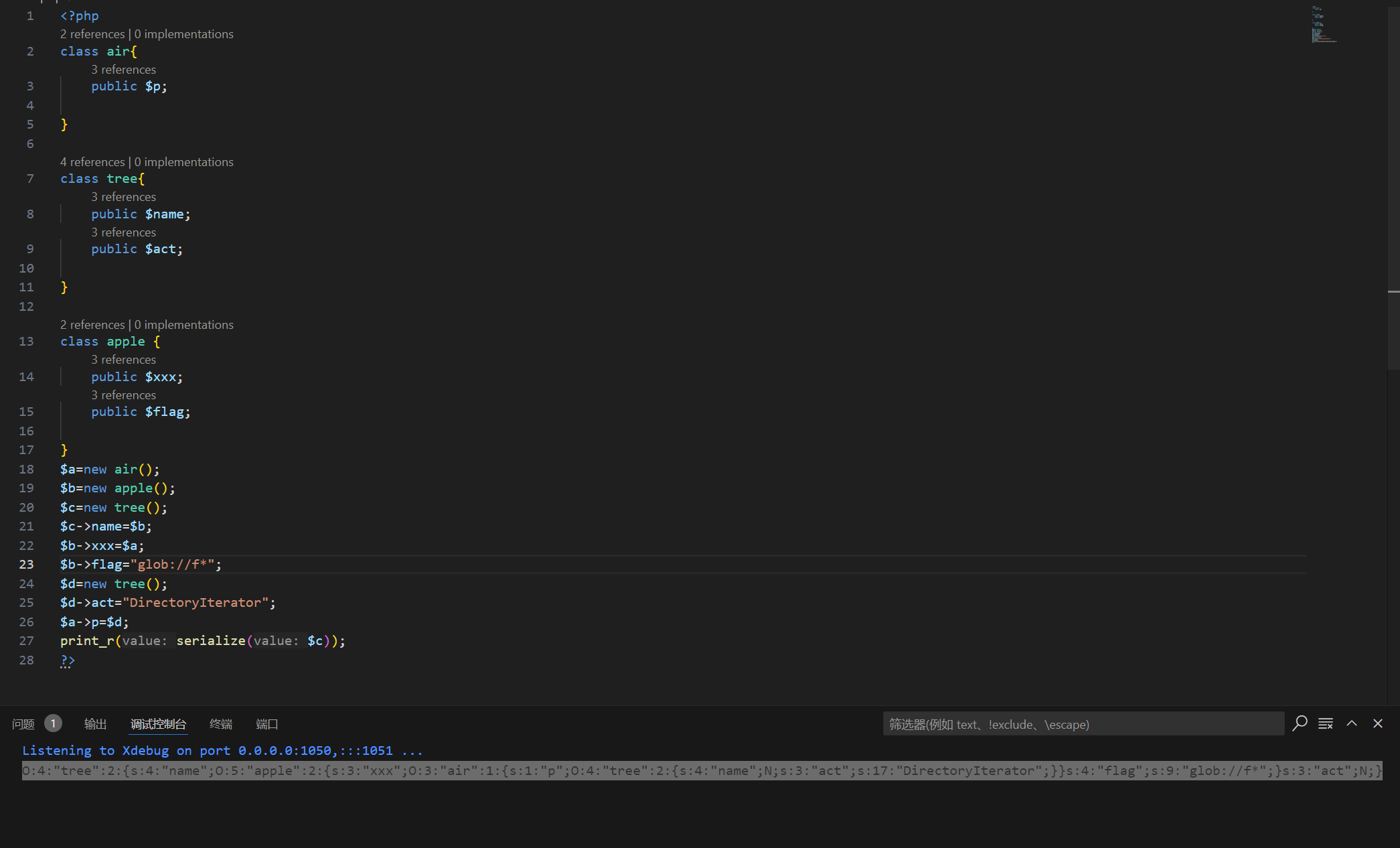Switch to the 输出 output tab
Image resolution: width=1400 pixels, height=848 pixels.
[95, 724]
